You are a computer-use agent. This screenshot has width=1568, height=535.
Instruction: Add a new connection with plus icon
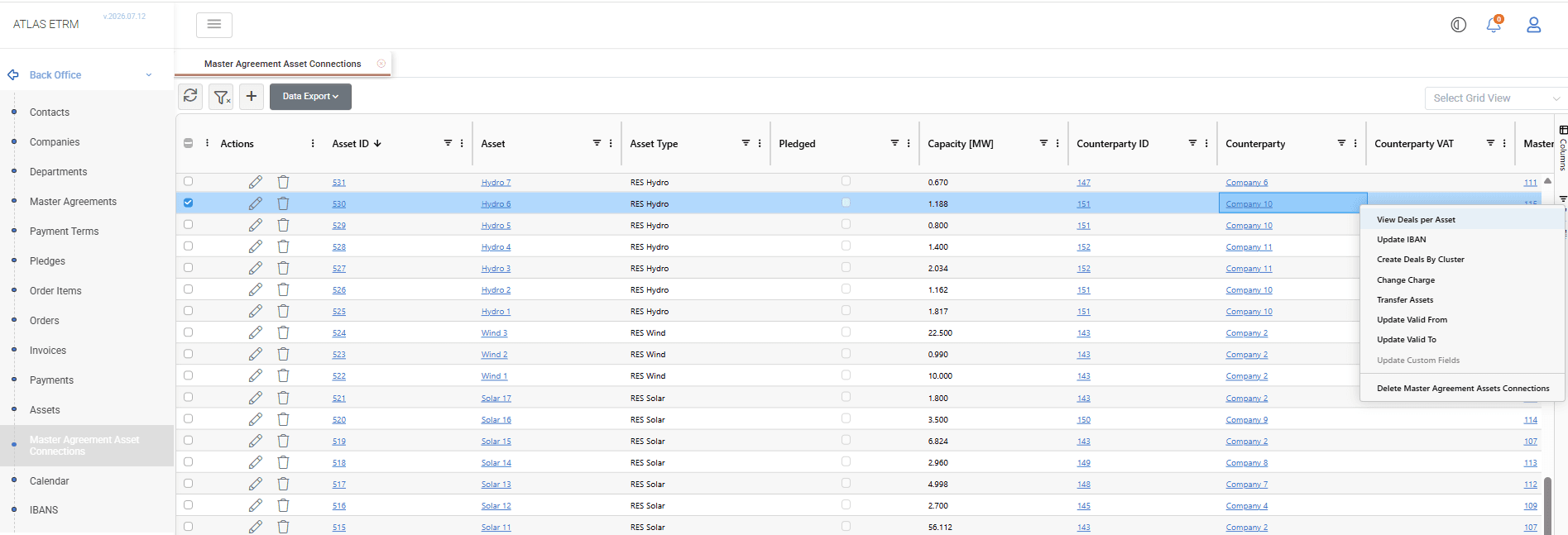(x=252, y=96)
